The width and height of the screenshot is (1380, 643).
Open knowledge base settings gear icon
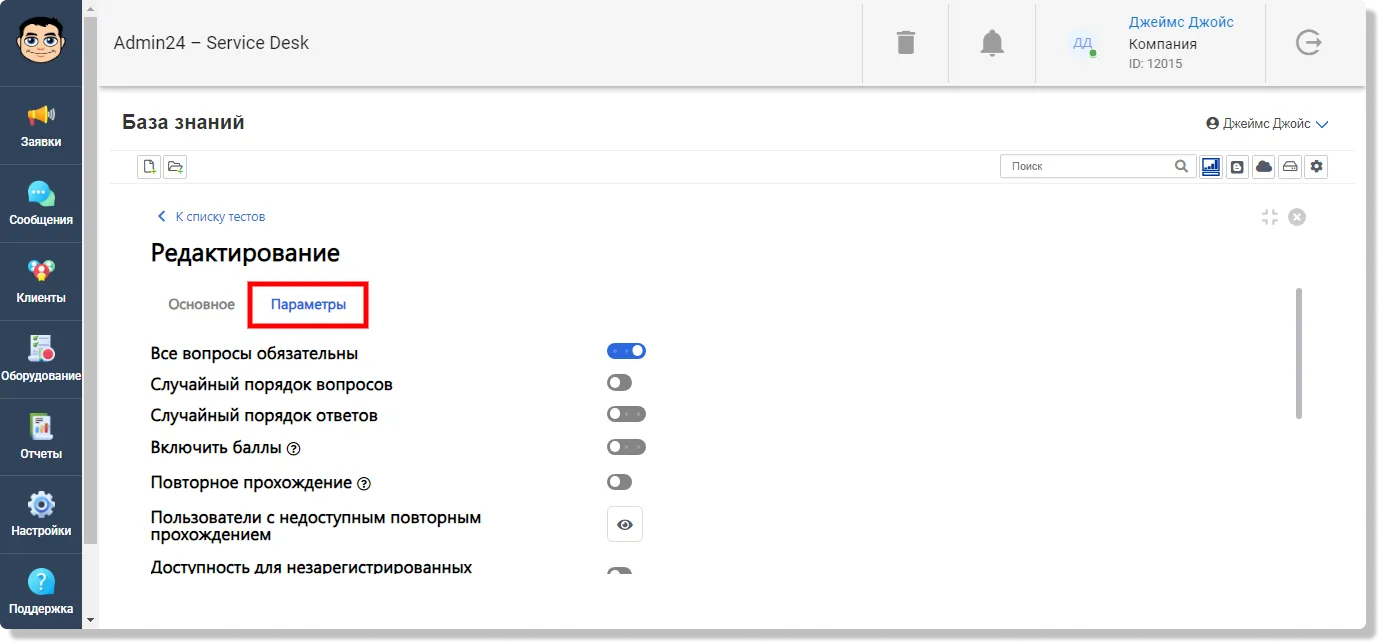click(1317, 167)
